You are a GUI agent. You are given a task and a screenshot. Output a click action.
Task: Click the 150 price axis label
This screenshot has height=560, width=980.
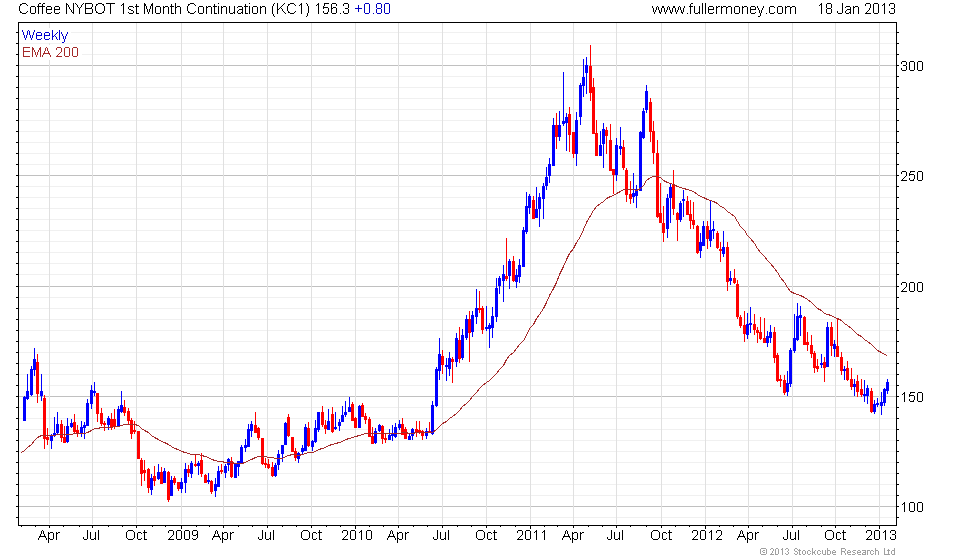tap(912, 398)
